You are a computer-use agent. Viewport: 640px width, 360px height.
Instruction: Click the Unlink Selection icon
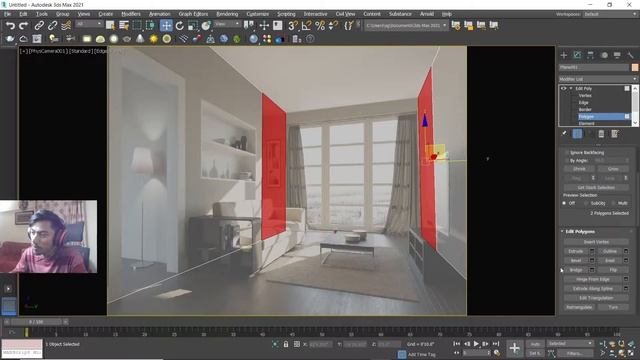(53, 26)
